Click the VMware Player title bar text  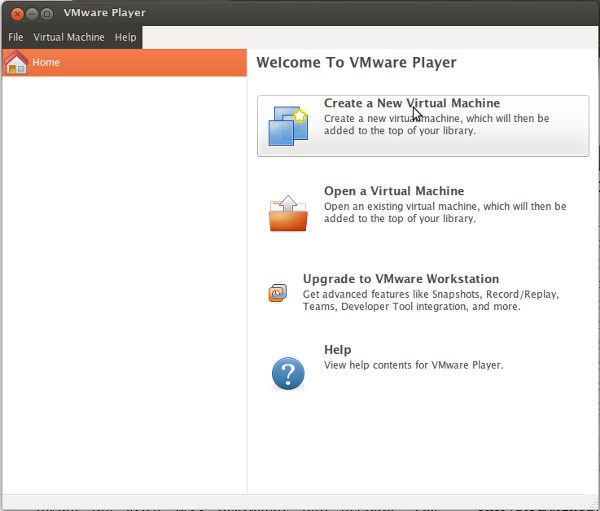104,13
